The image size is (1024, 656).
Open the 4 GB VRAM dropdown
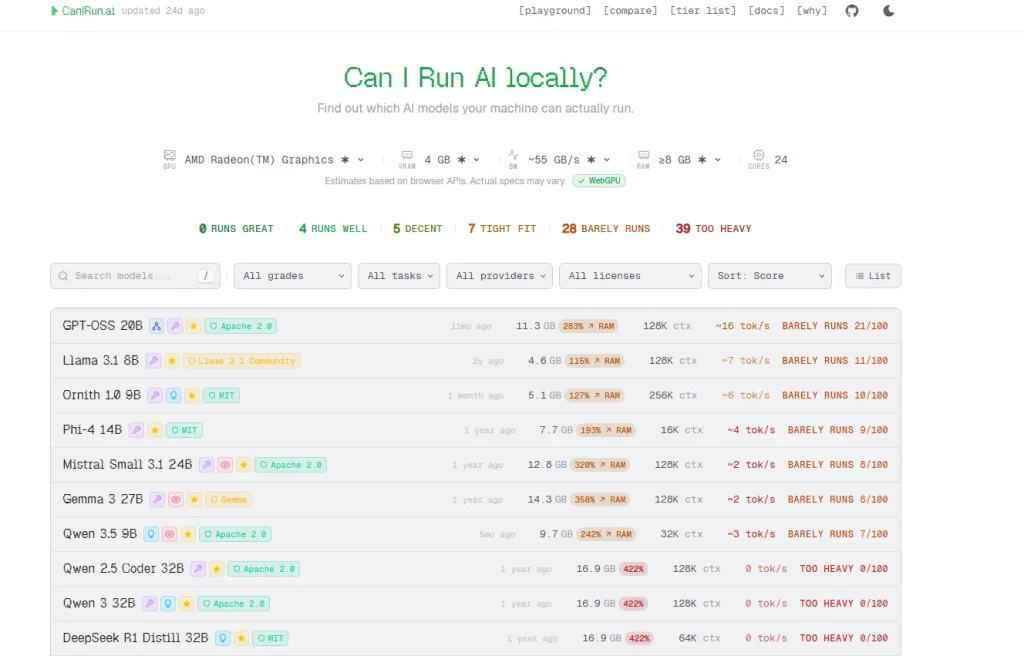(452, 159)
